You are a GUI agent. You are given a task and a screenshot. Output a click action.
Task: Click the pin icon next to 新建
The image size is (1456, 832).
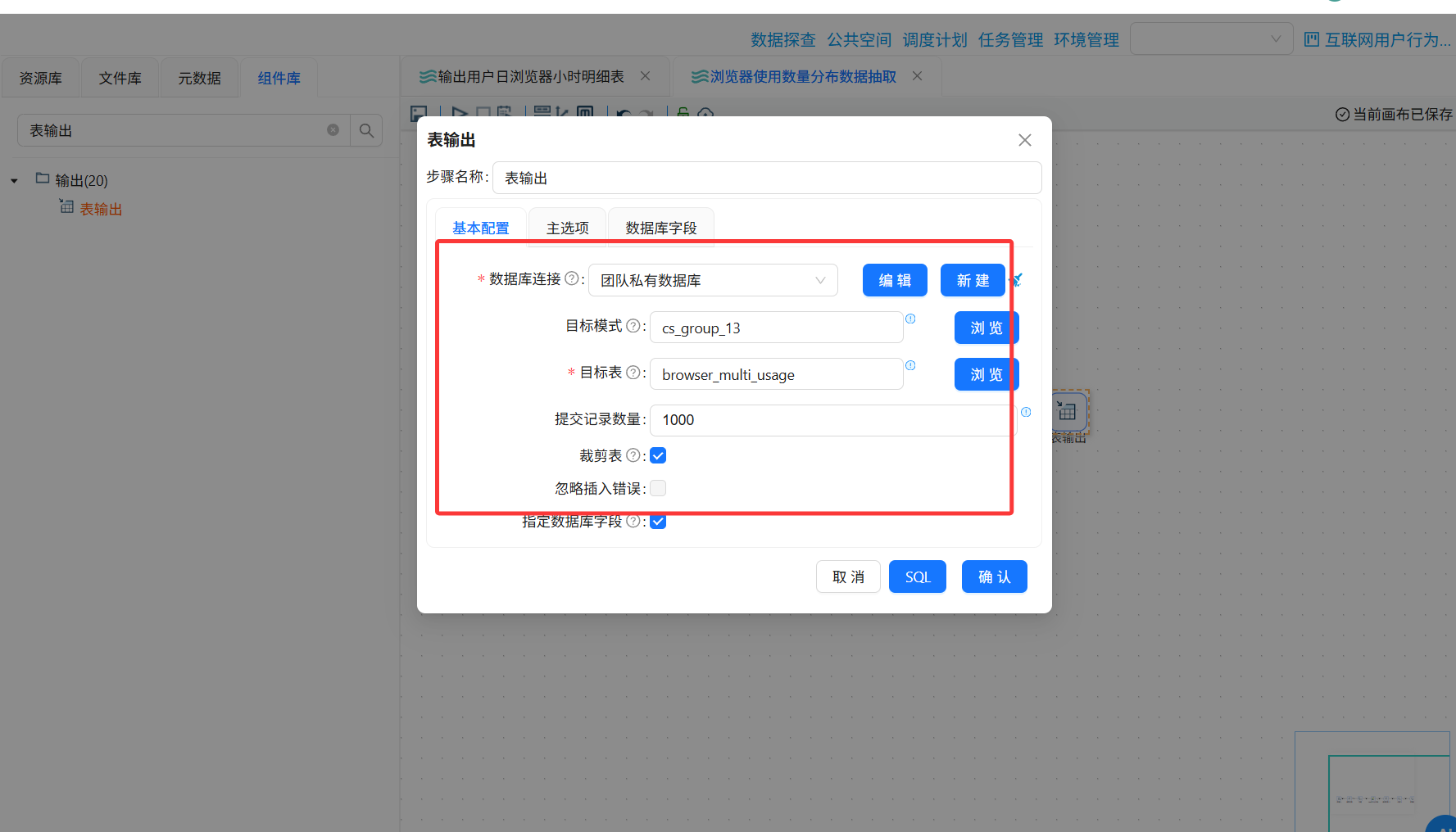(1017, 280)
